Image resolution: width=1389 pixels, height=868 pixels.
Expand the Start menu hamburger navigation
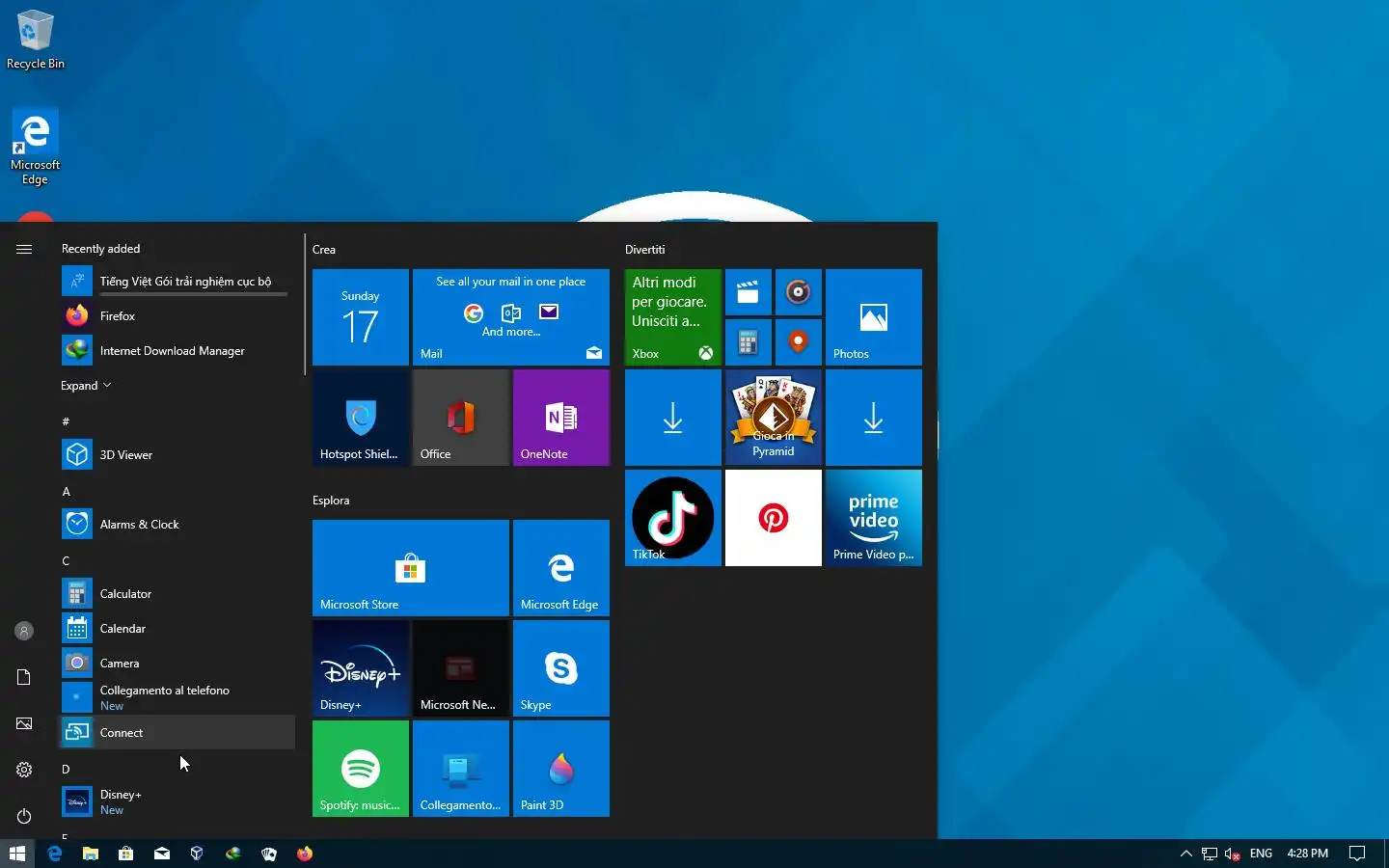click(x=24, y=249)
